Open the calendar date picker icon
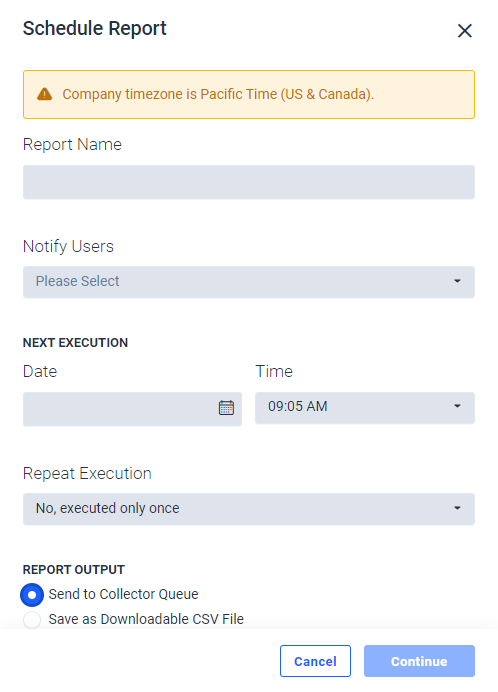Image resolution: width=498 pixels, height=692 pixels. pyautogui.click(x=226, y=407)
